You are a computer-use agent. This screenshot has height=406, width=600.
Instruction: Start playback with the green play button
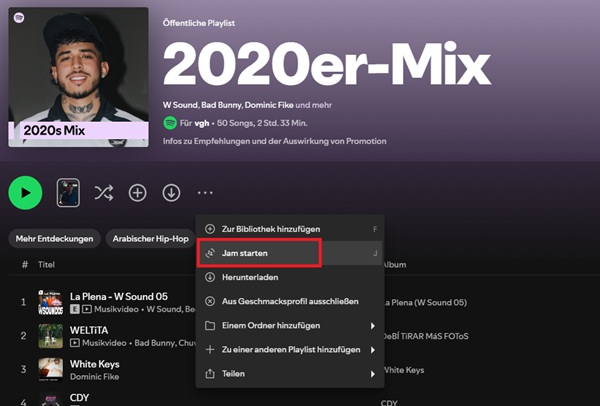point(25,192)
